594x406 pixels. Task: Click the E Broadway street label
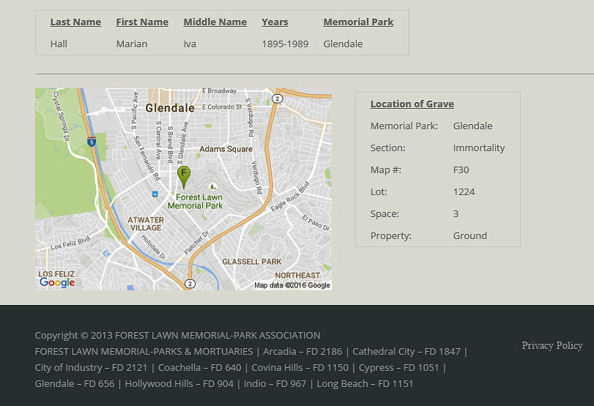pos(219,91)
